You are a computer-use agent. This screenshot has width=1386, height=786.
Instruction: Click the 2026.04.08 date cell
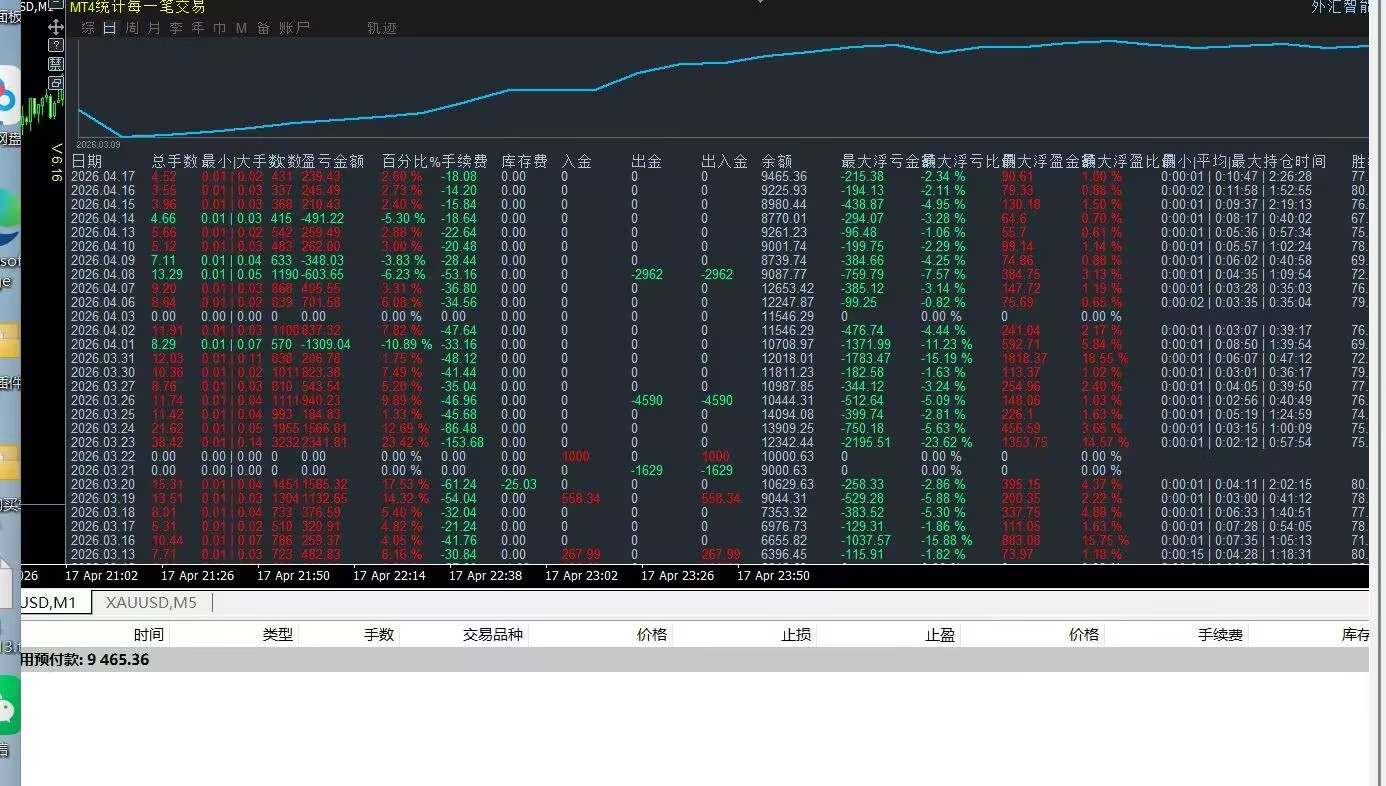pyautogui.click(x=103, y=274)
